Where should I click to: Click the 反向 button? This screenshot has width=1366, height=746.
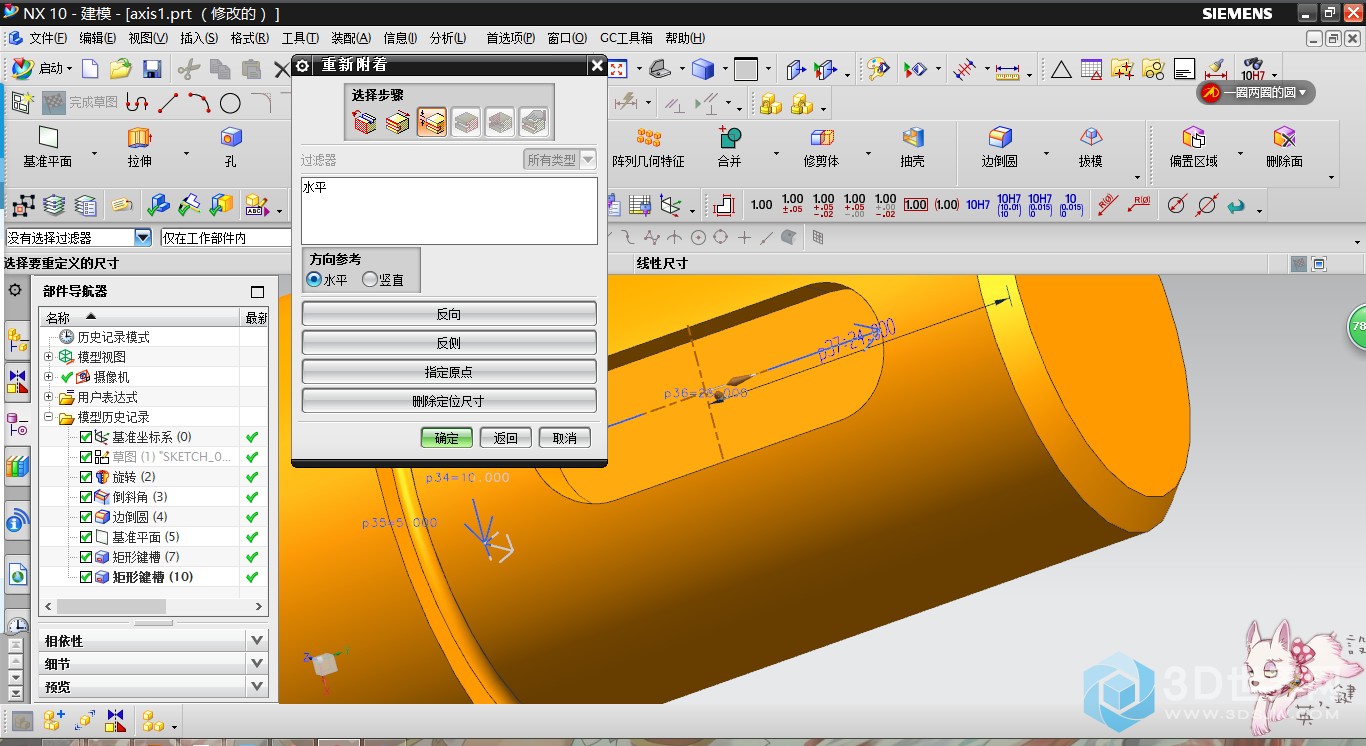pyautogui.click(x=449, y=314)
